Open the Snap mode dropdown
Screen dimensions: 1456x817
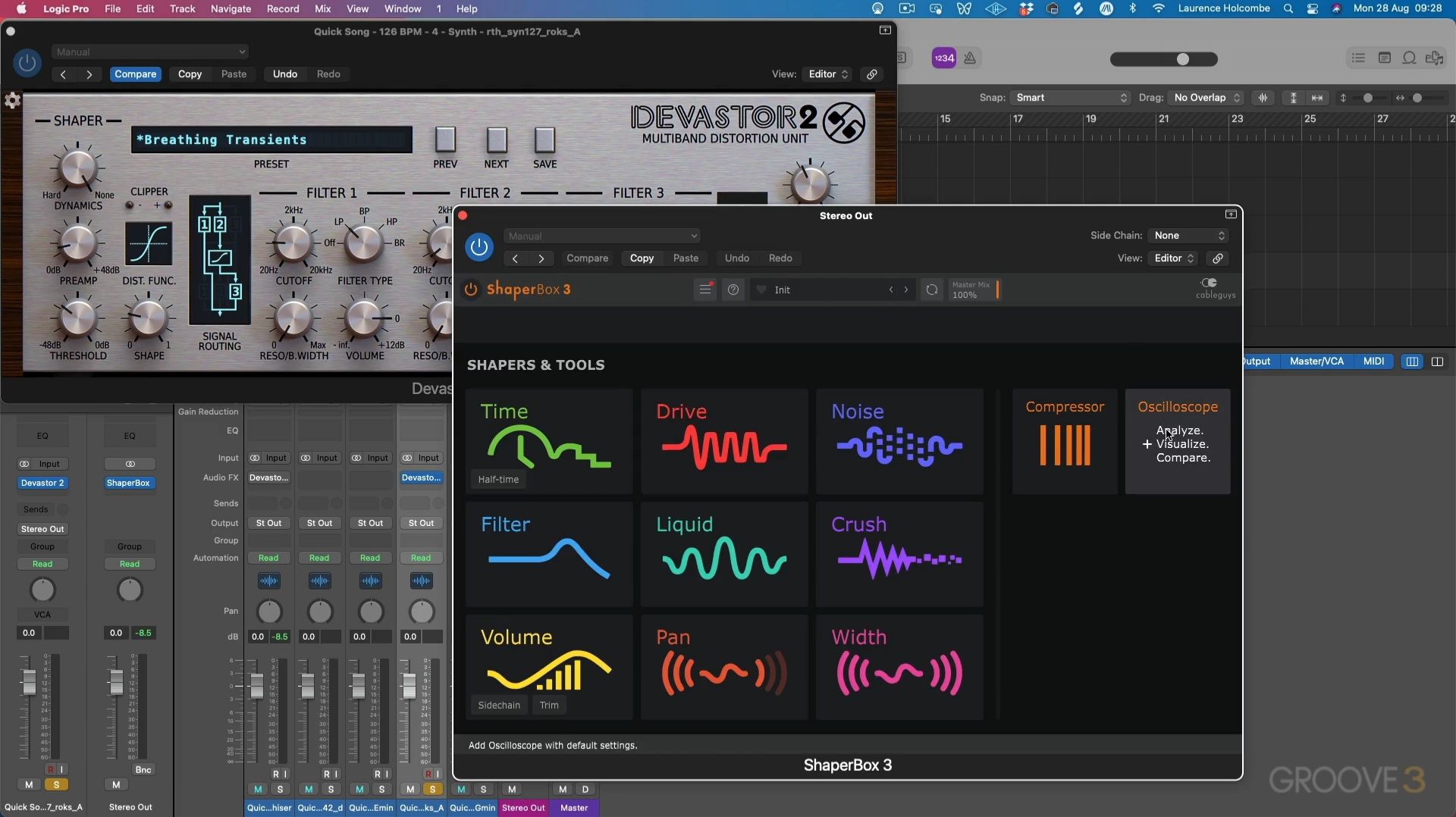tap(1070, 98)
